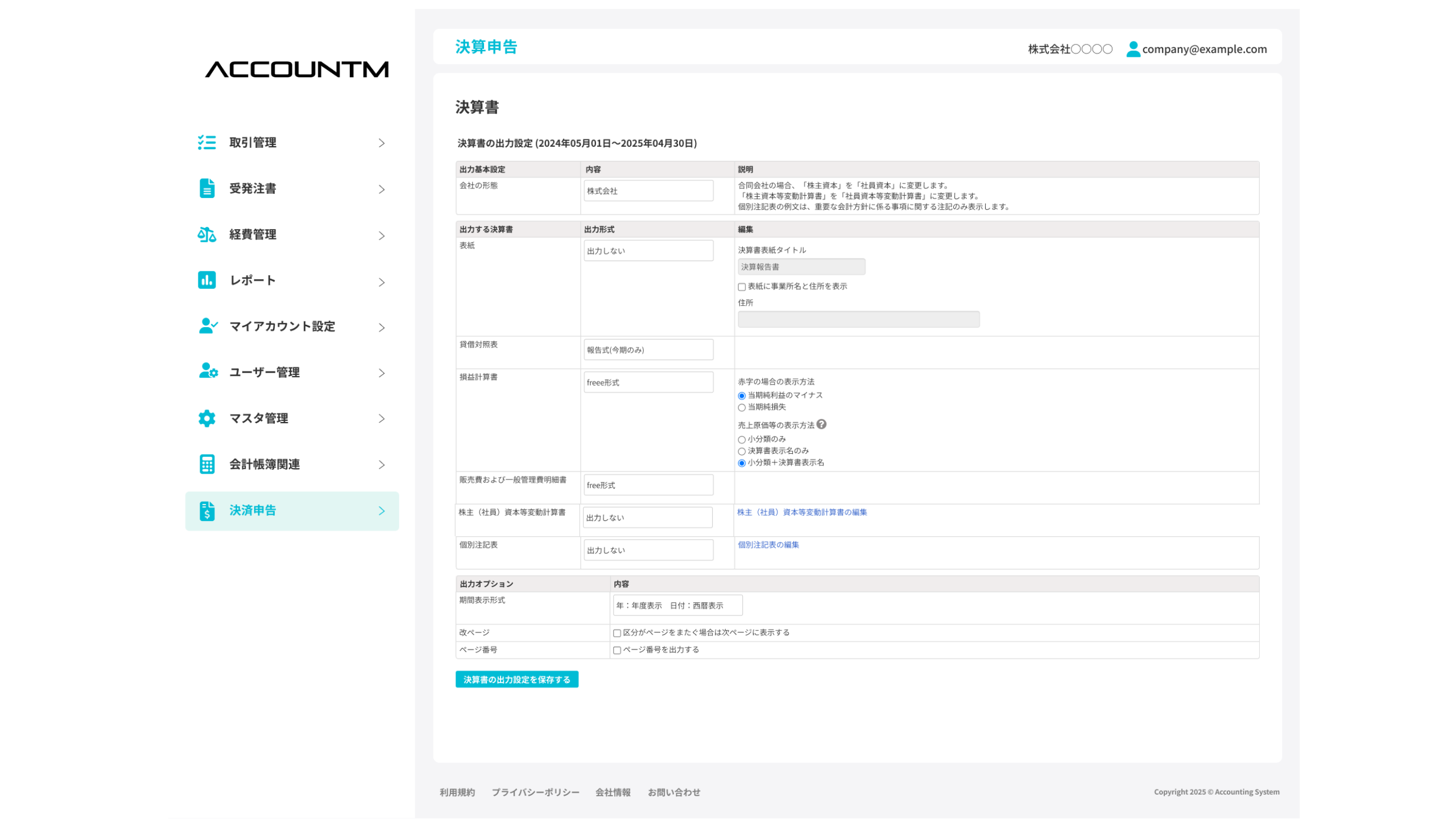Click the ユーザー管理 user gear icon
Screen dimensions: 1456x819
[208, 371]
